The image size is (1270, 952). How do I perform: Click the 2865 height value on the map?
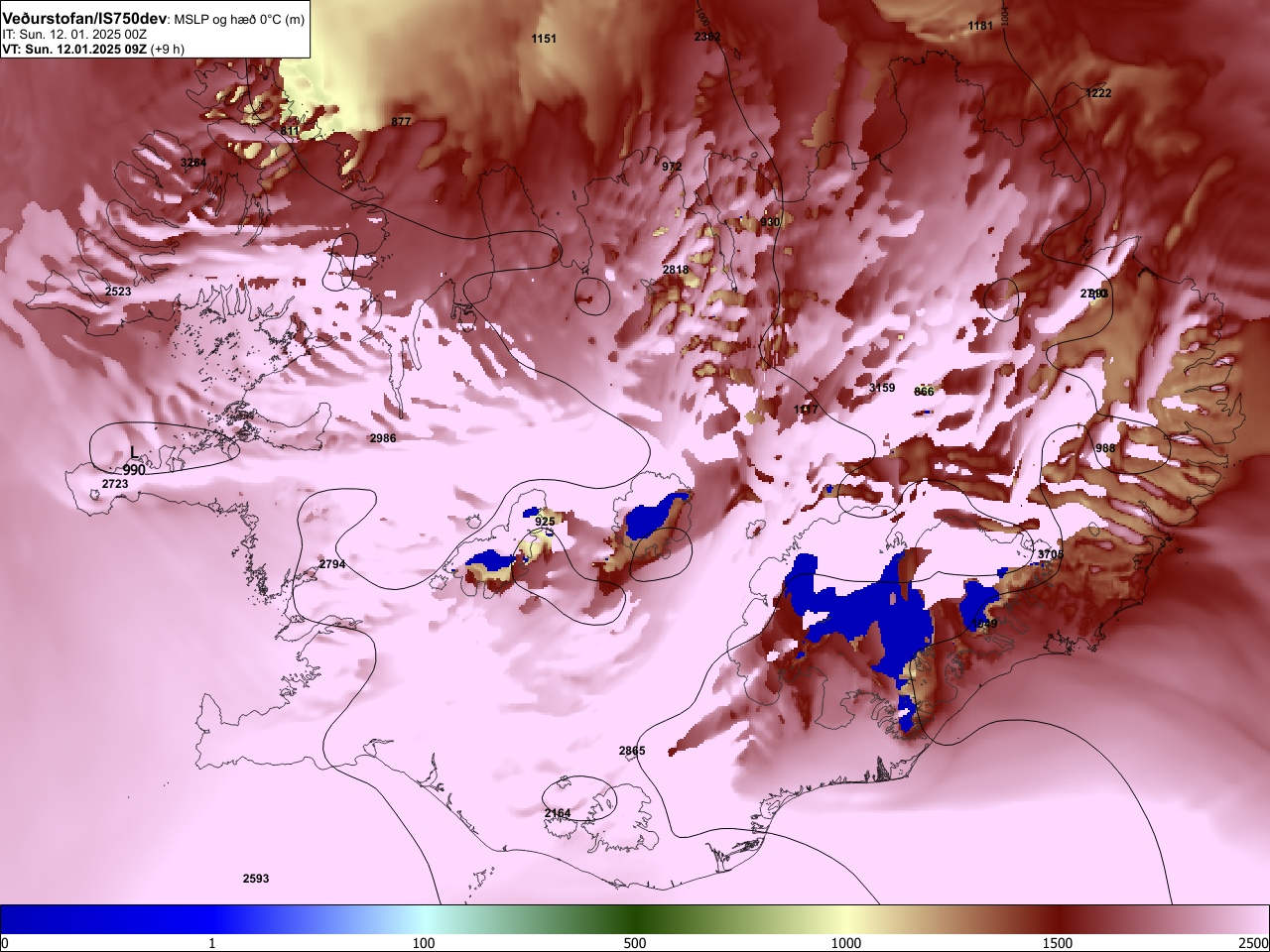pyautogui.click(x=632, y=751)
